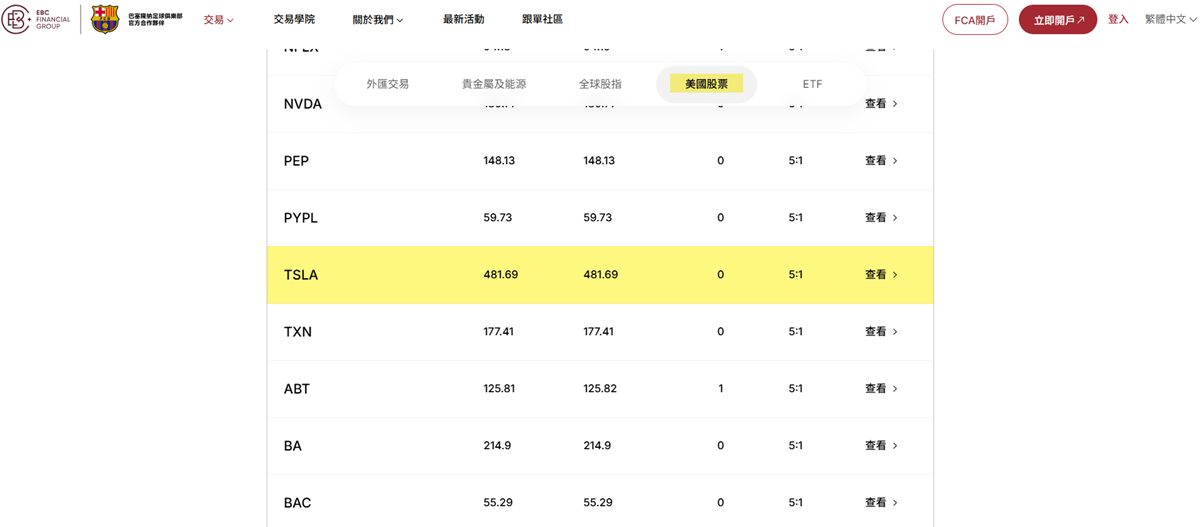Click 查看 link in TXN row
The width and height of the screenshot is (1200, 527).
point(881,332)
